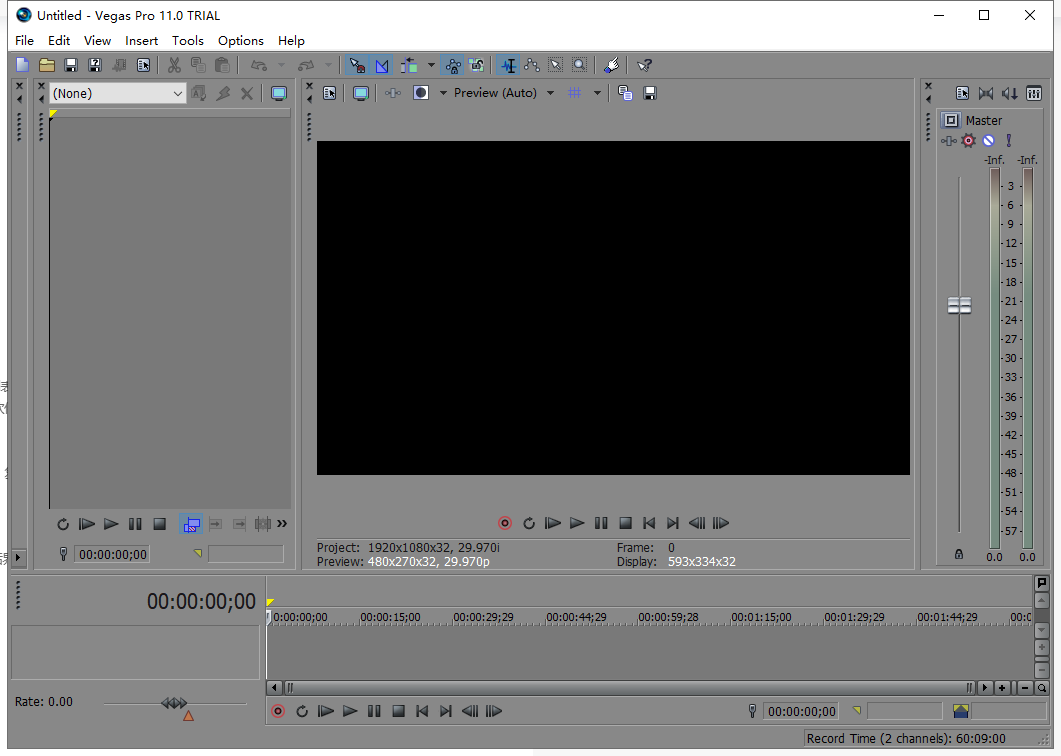Click the Cut scissors icon in toolbar
Screen dimensions: 1061x756
pyautogui.click(x=174, y=65)
